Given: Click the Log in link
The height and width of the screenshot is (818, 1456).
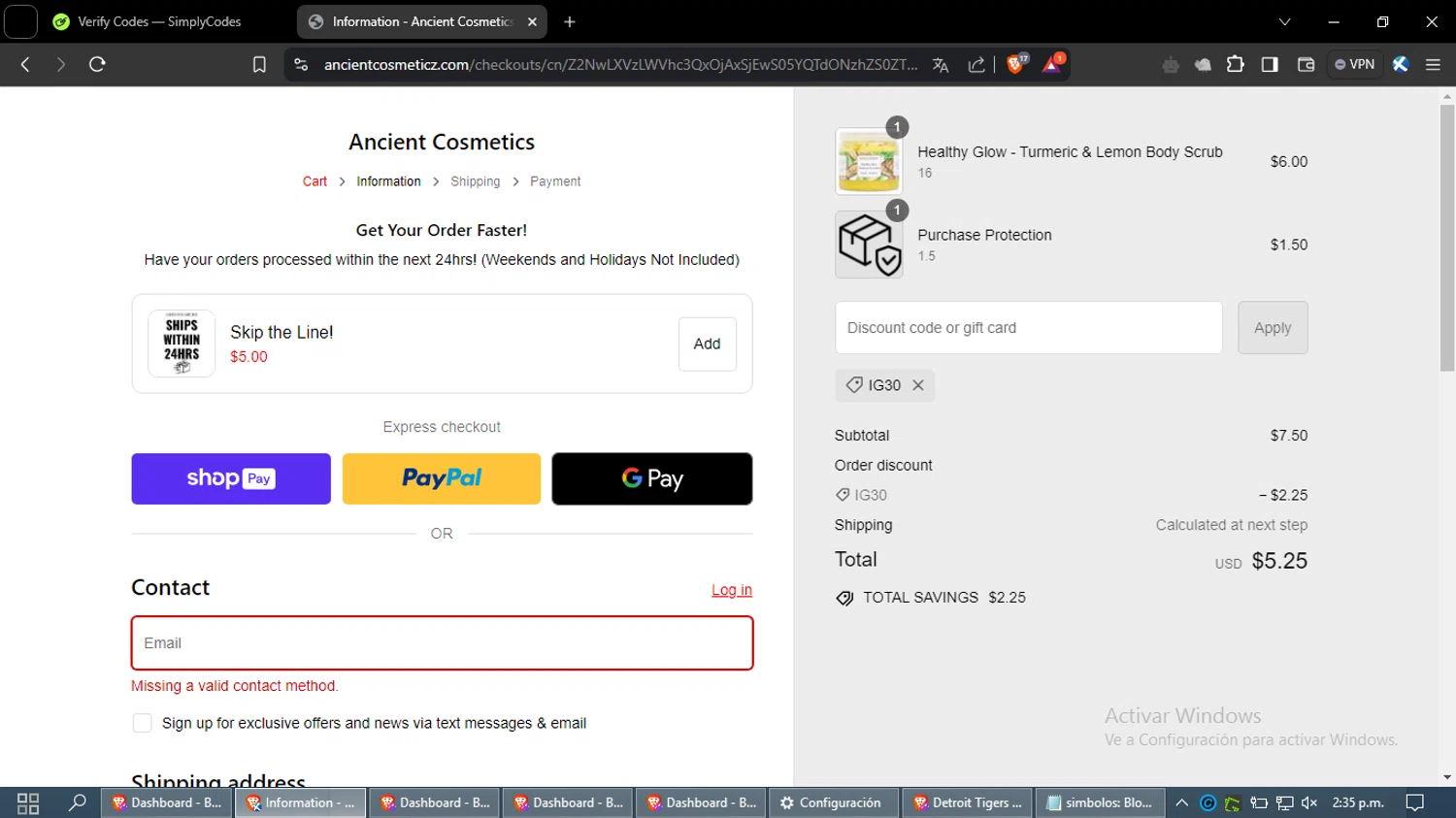Looking at the screenshot, I should click(732, 590).
